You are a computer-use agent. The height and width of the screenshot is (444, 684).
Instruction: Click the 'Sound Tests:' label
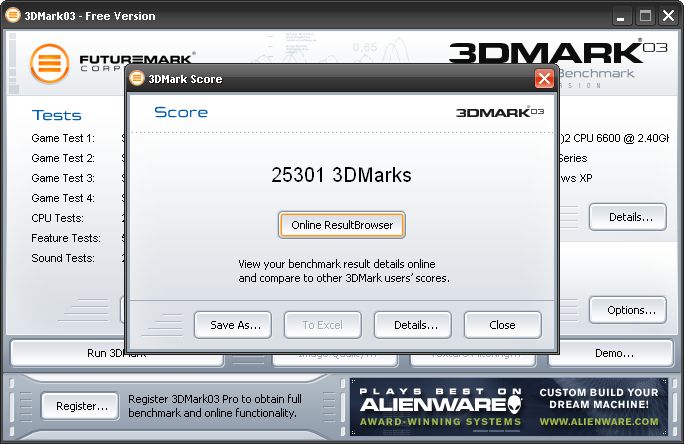point(63,258)
